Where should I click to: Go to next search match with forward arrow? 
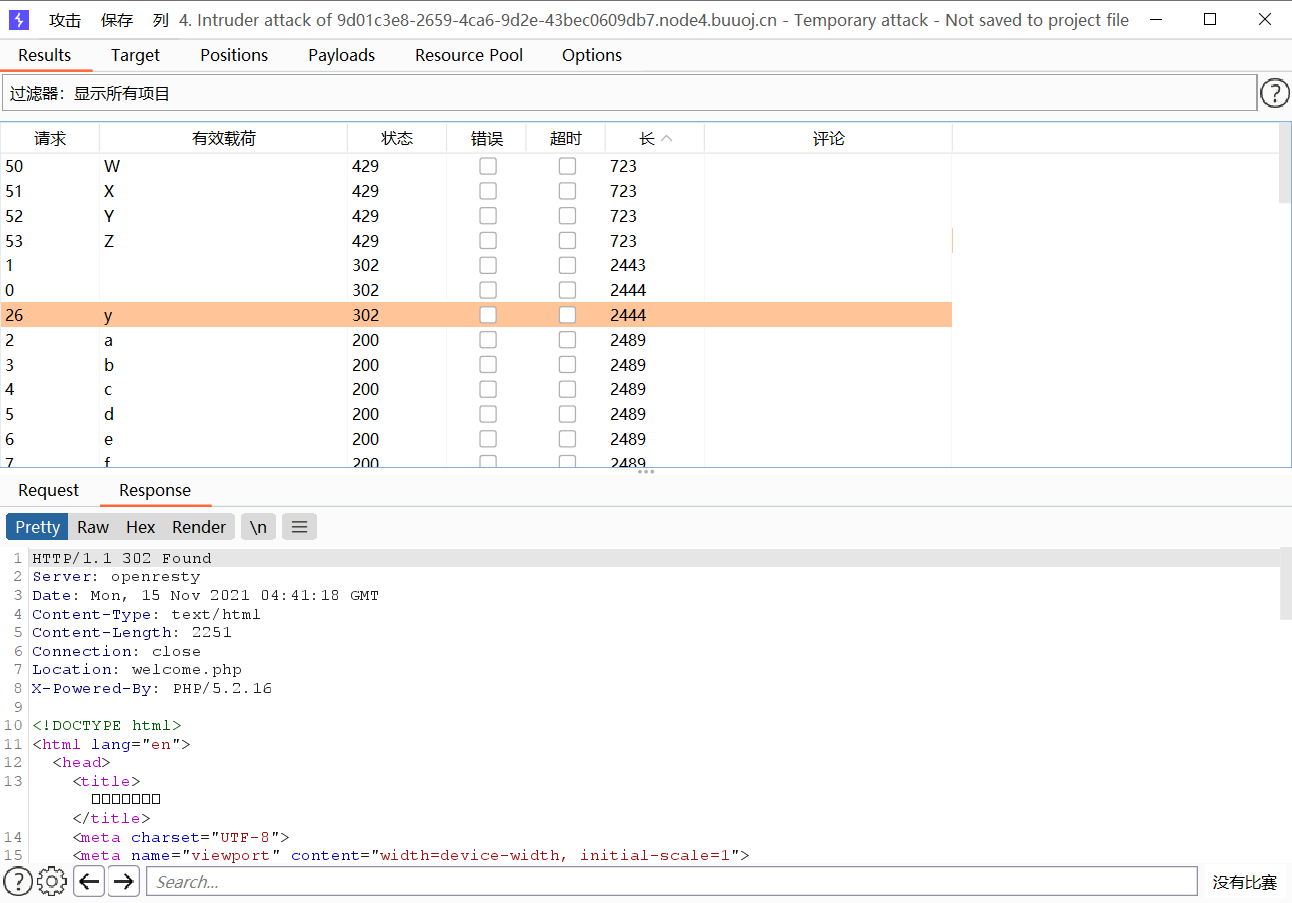pos(124,881)
